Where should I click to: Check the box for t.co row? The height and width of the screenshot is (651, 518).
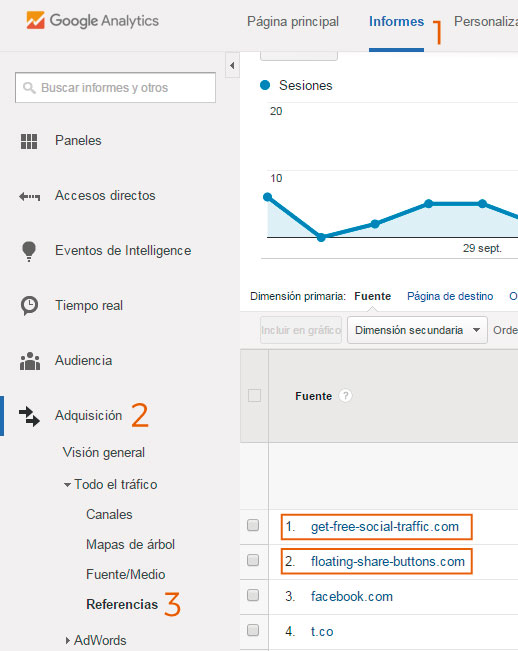[x=253, y=630]
